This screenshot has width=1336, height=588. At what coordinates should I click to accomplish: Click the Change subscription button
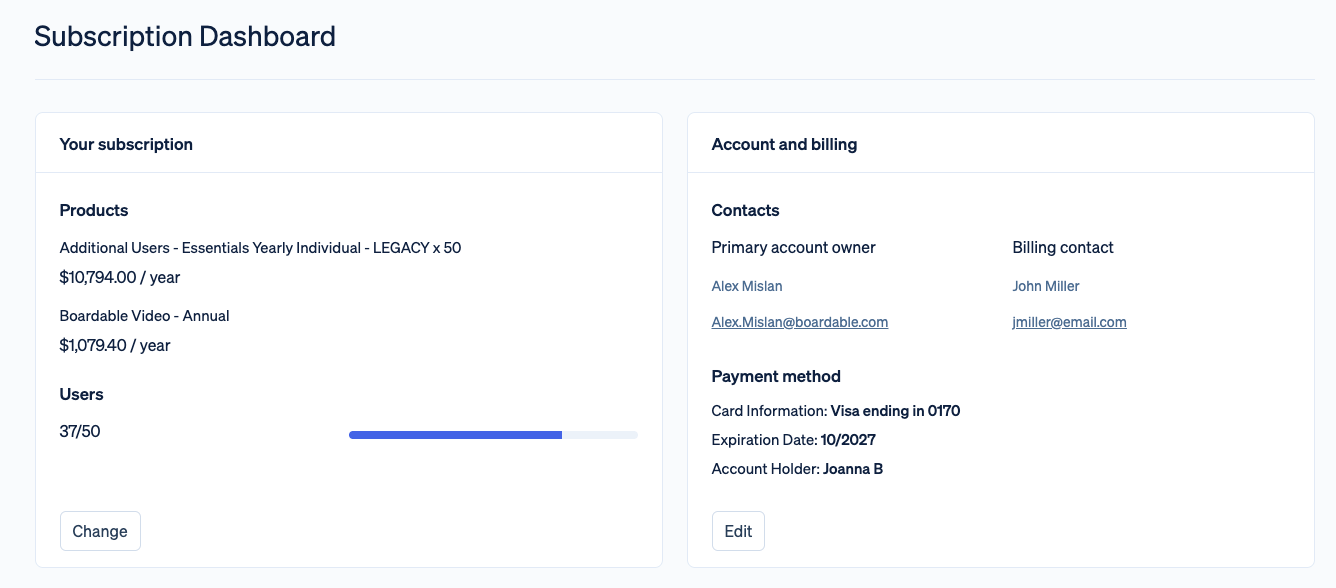(100, 531)
